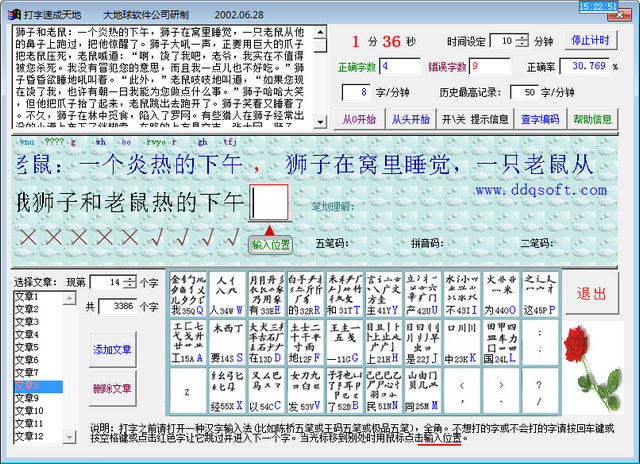Click the P key tile for 这

(540, 295)
